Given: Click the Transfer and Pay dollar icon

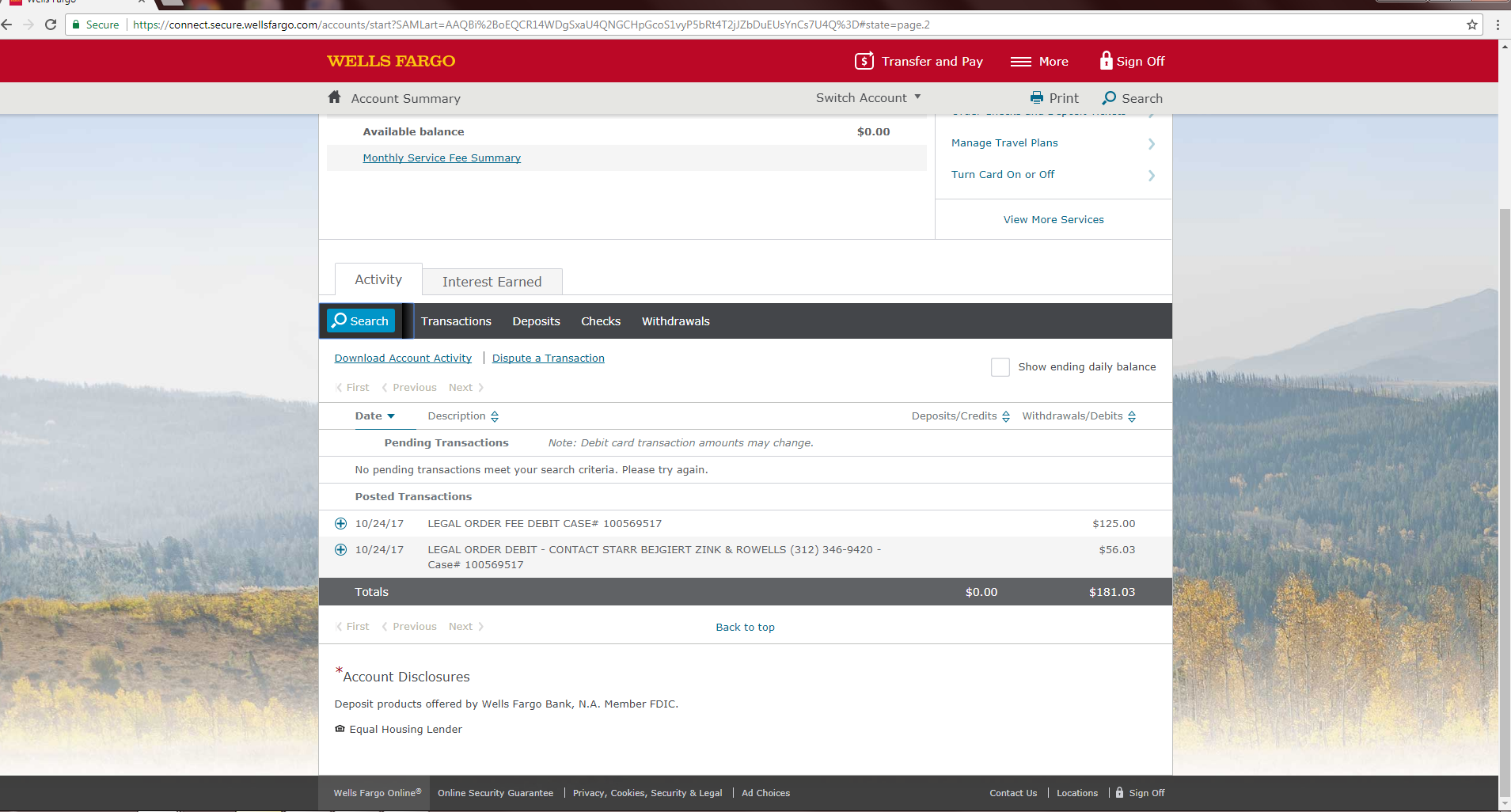Looking at the screenshot, I should (x=864, y=61).
